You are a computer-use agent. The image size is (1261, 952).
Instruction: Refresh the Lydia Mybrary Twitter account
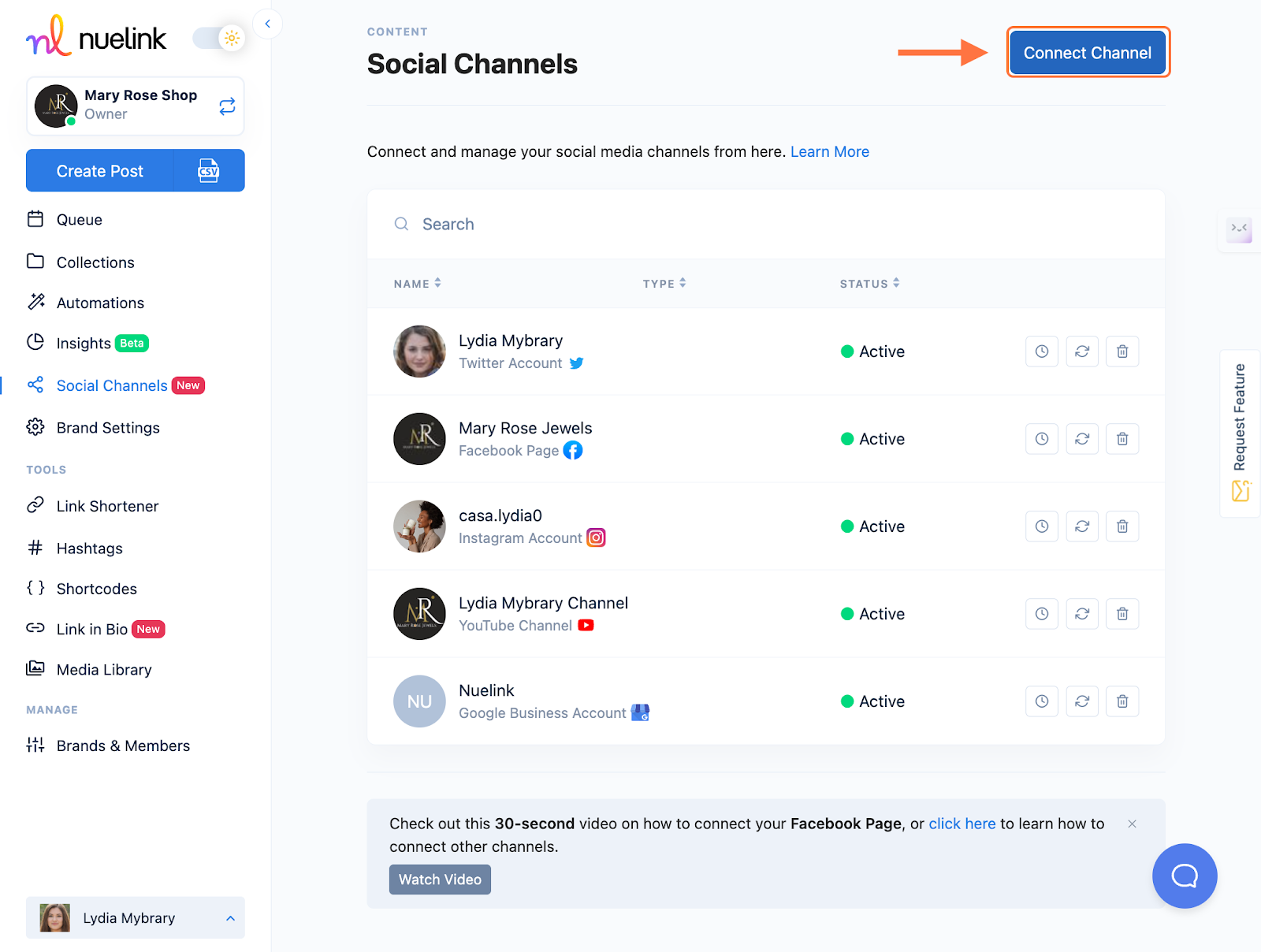(x=1082, y=351)
